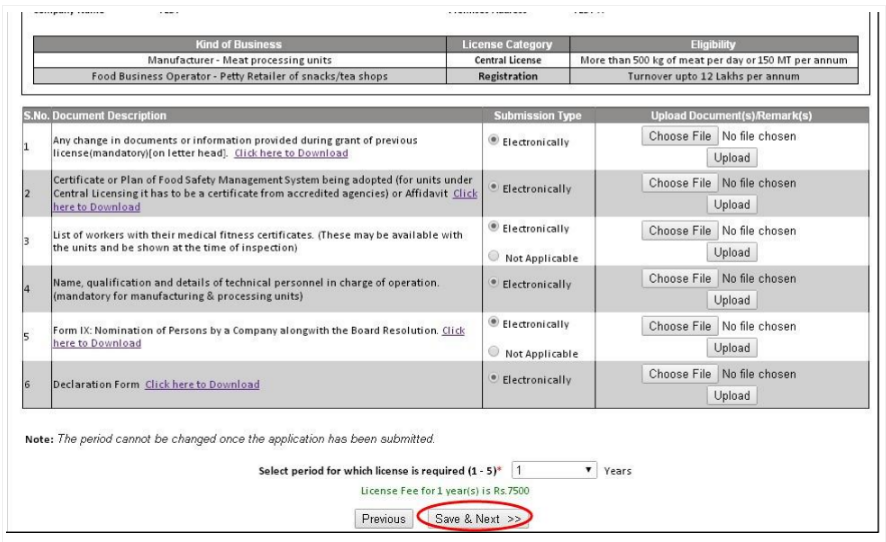This screenshot has width=886, height=542.
Task: Click download link in document row 1
Action: (x=291, y=153)
